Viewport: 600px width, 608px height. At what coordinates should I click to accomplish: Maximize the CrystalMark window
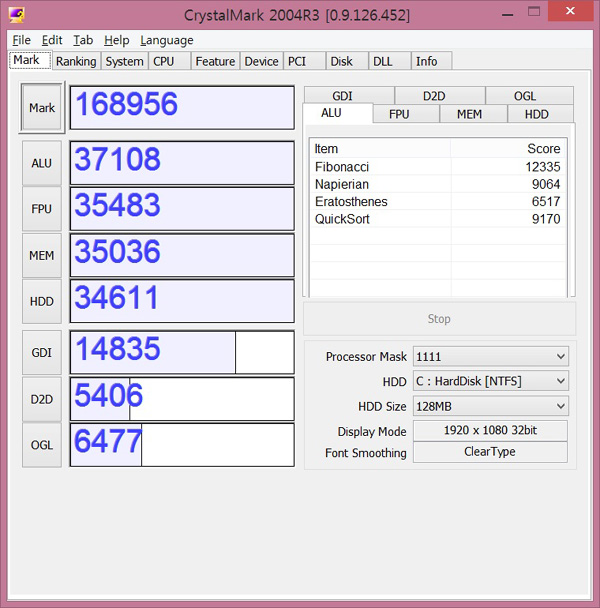click(x=534, y=12)
